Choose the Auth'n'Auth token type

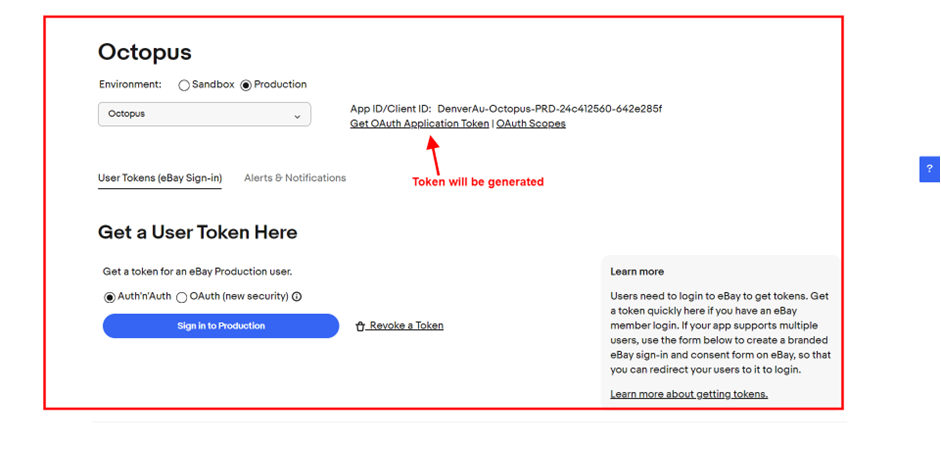tap(109, 297)
